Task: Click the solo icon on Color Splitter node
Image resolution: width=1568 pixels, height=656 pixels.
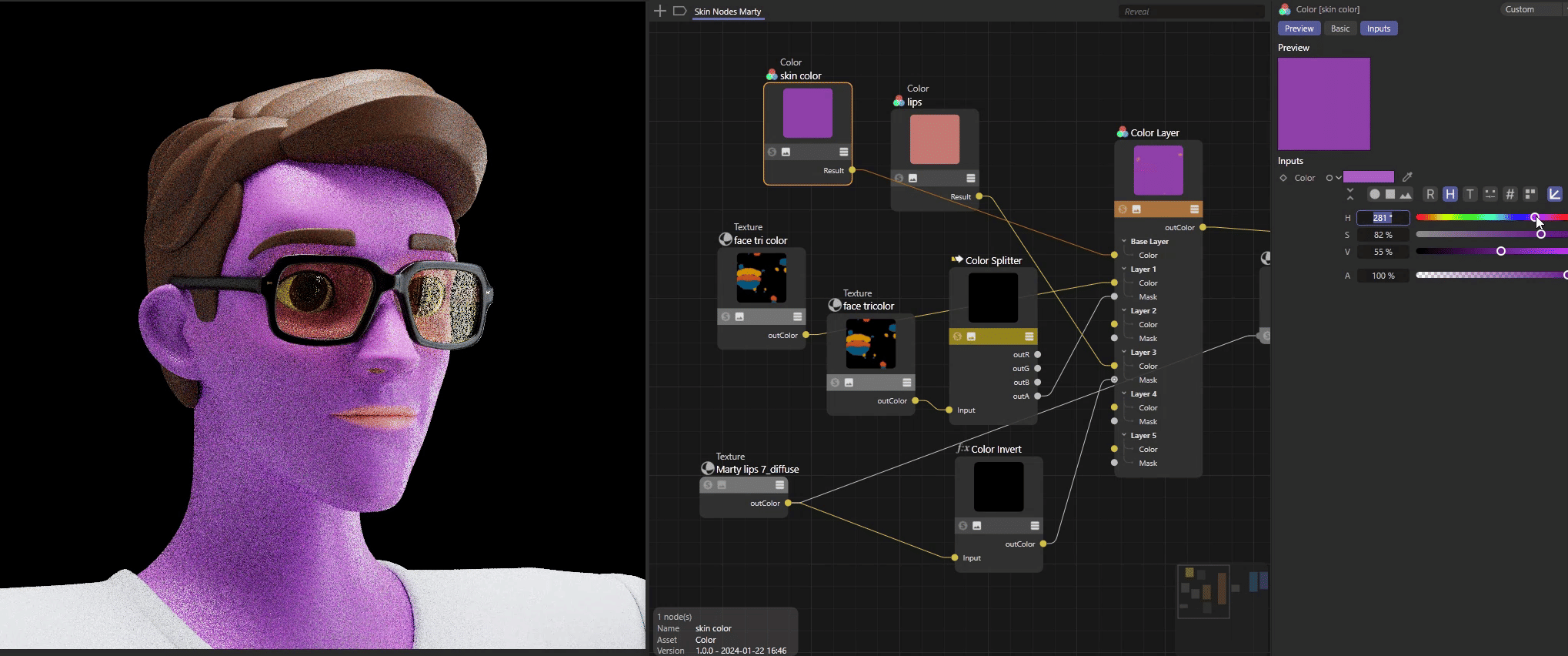Action: pyautogui.click(x=957, y=336)
